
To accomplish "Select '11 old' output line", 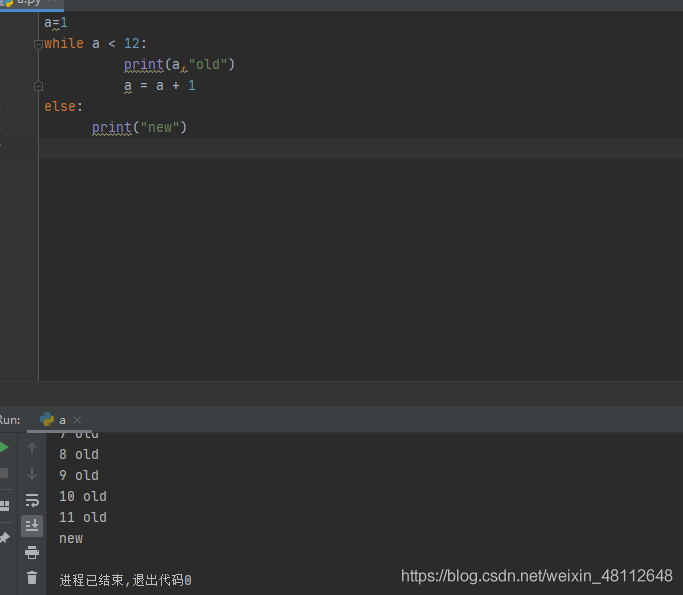I will point(83,517).
